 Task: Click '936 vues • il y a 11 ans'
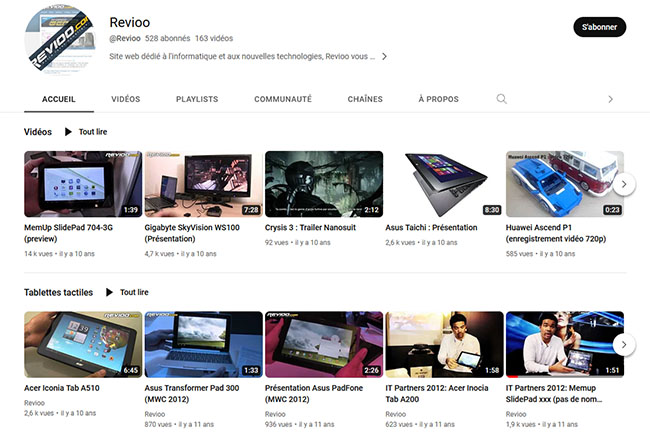coord(300,424)
